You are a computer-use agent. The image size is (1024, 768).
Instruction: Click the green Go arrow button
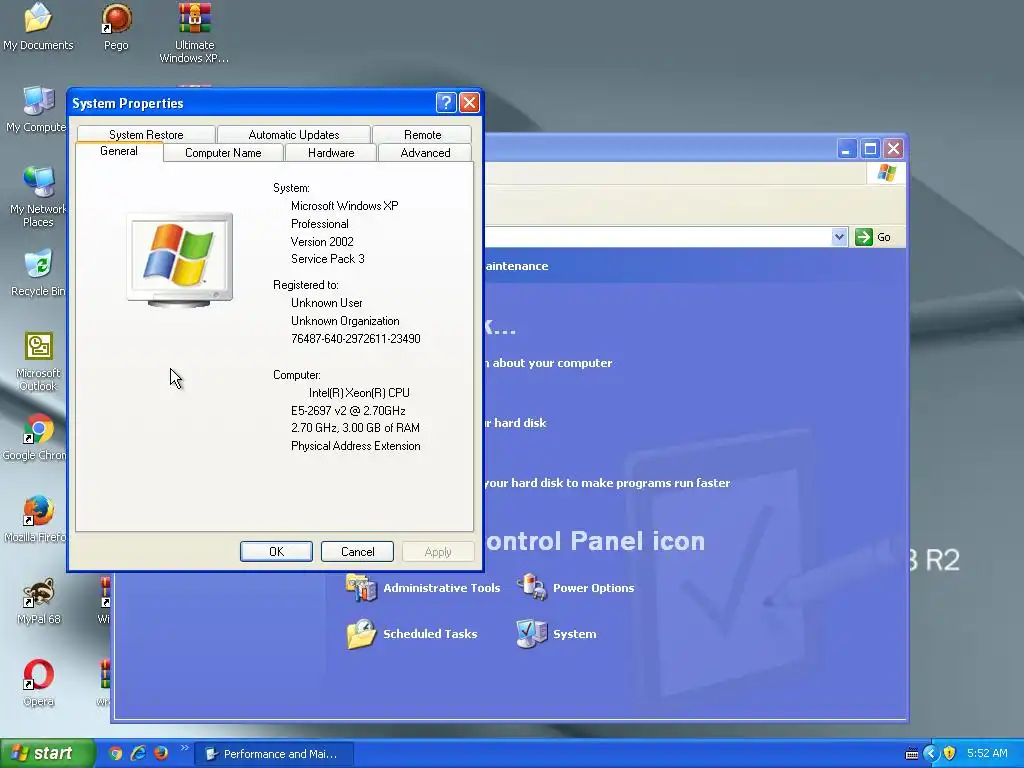(x=863, y=237)
